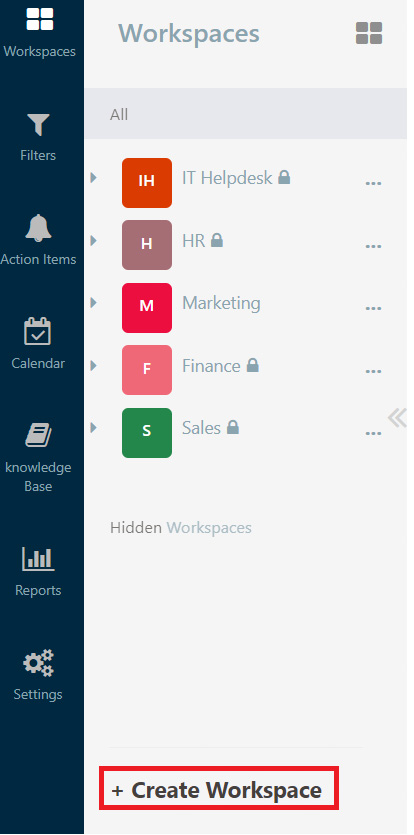
Task: Click the Workspaces grid icon in sidebar
Action: 39,18
